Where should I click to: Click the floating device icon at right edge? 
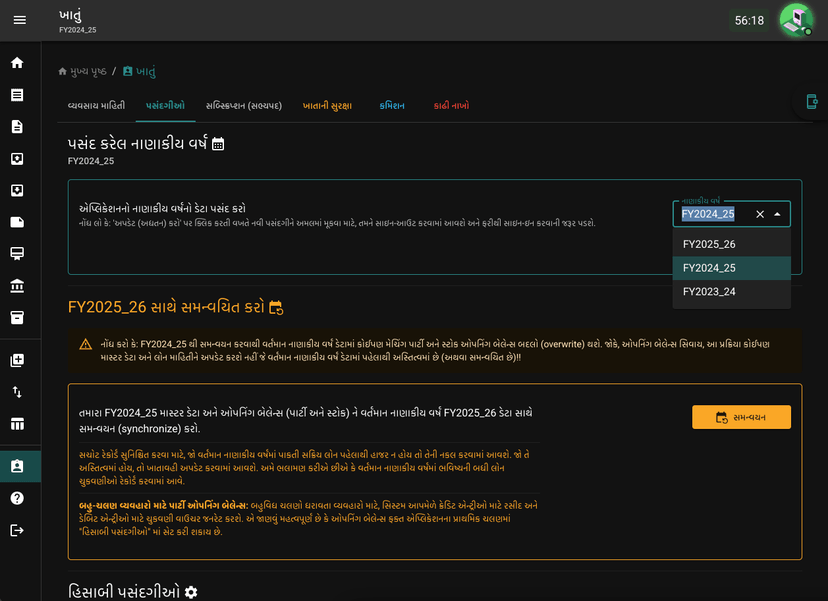click(812, 101)
